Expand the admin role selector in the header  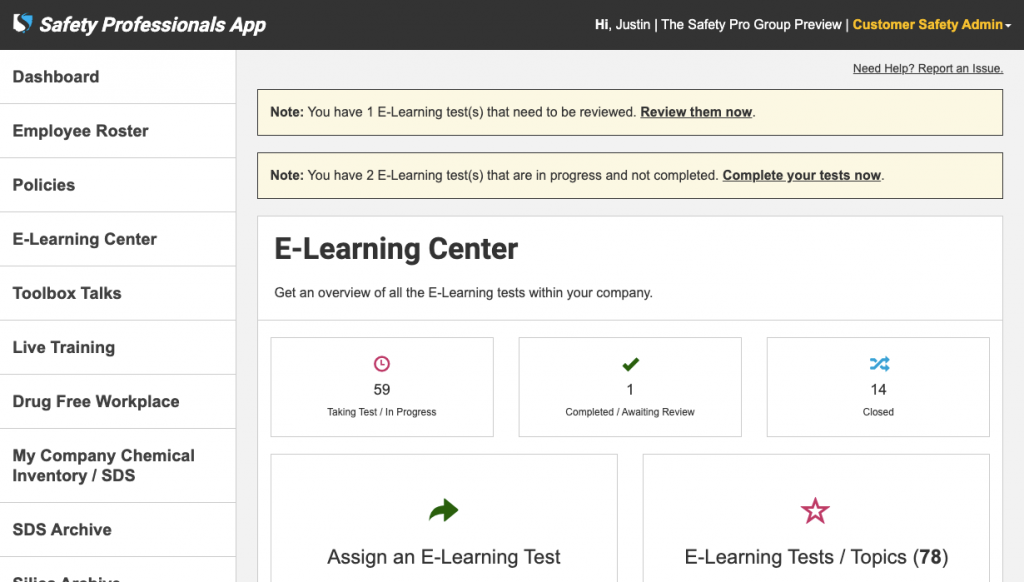pos(928,24)
